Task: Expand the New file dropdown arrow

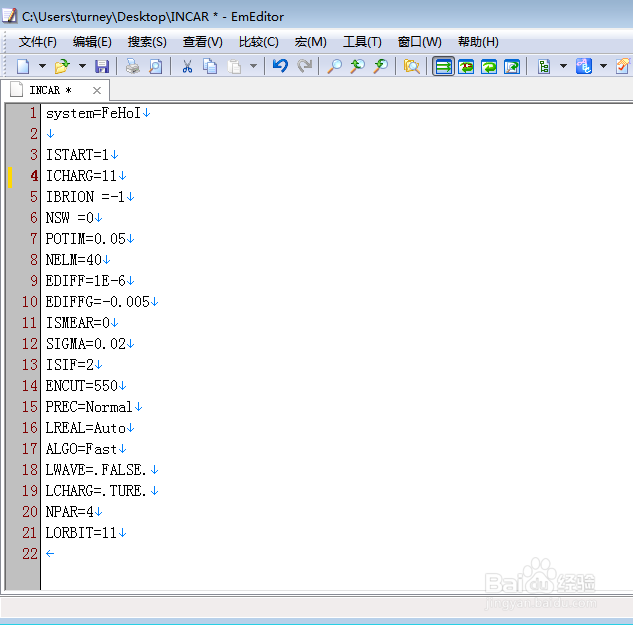Action: tap(42, 66)
